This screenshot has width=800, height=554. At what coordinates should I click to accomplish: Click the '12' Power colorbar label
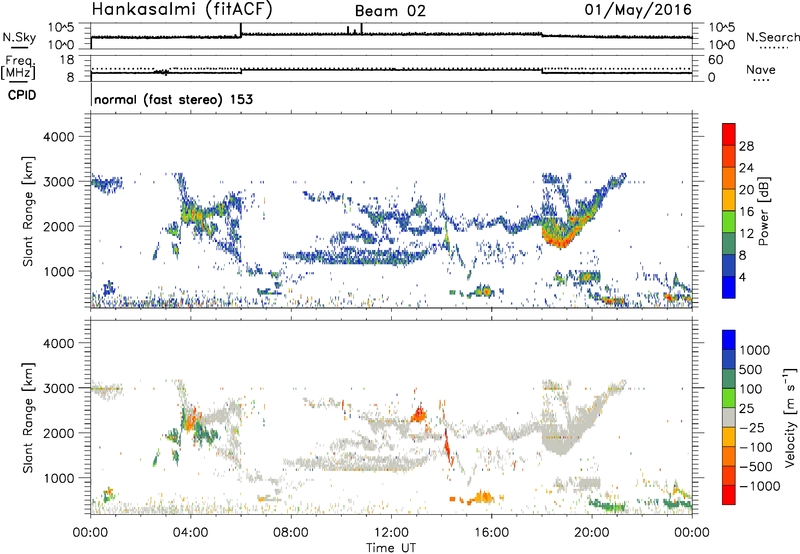[x=746, y=234]
